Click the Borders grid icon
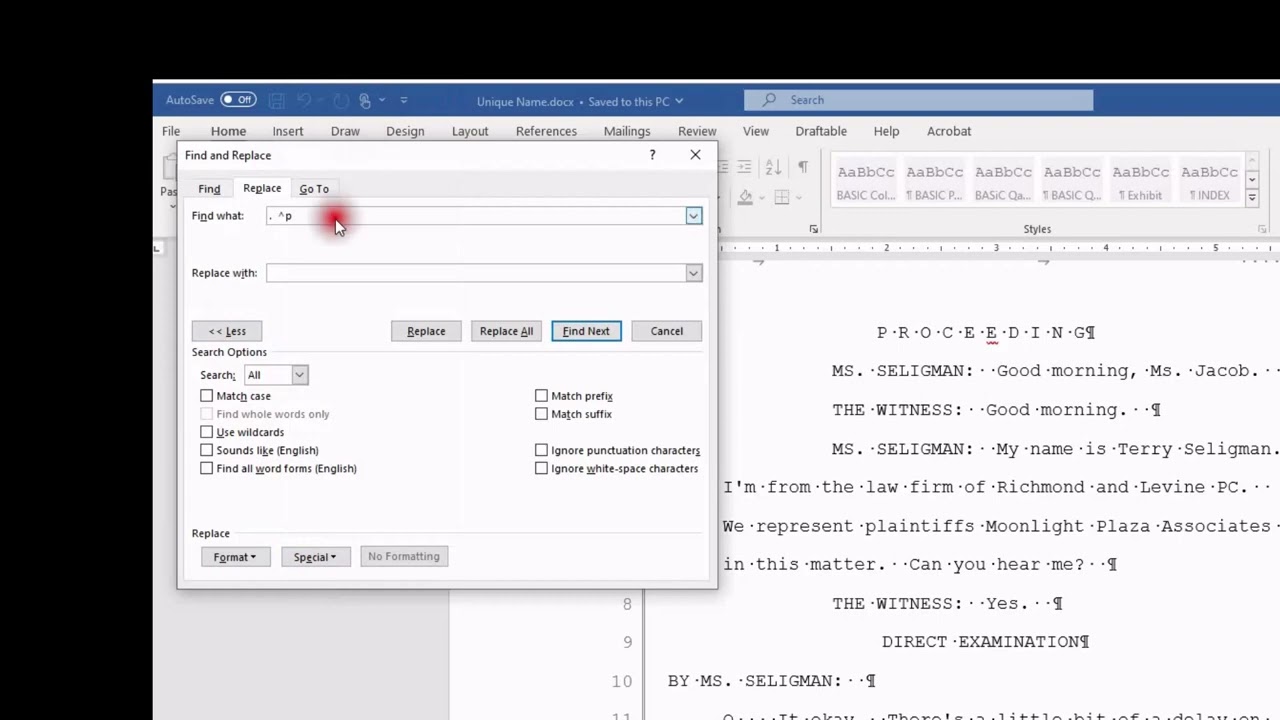Viewport: 1280px width, 720px height. (x=782, y=197)
